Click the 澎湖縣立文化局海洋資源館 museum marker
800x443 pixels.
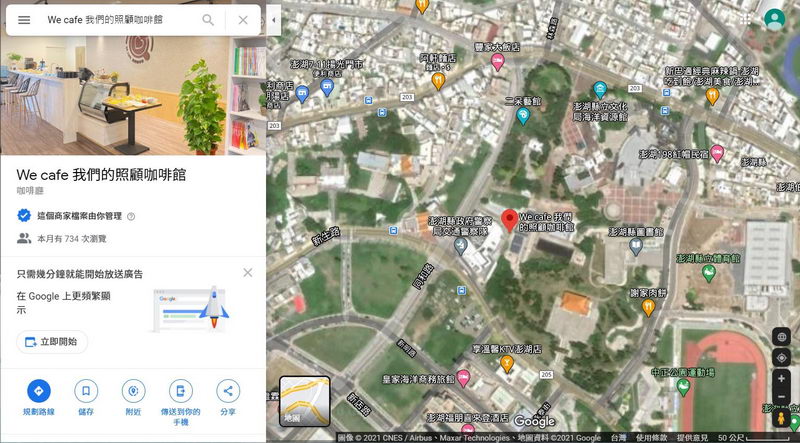[600, 90]
